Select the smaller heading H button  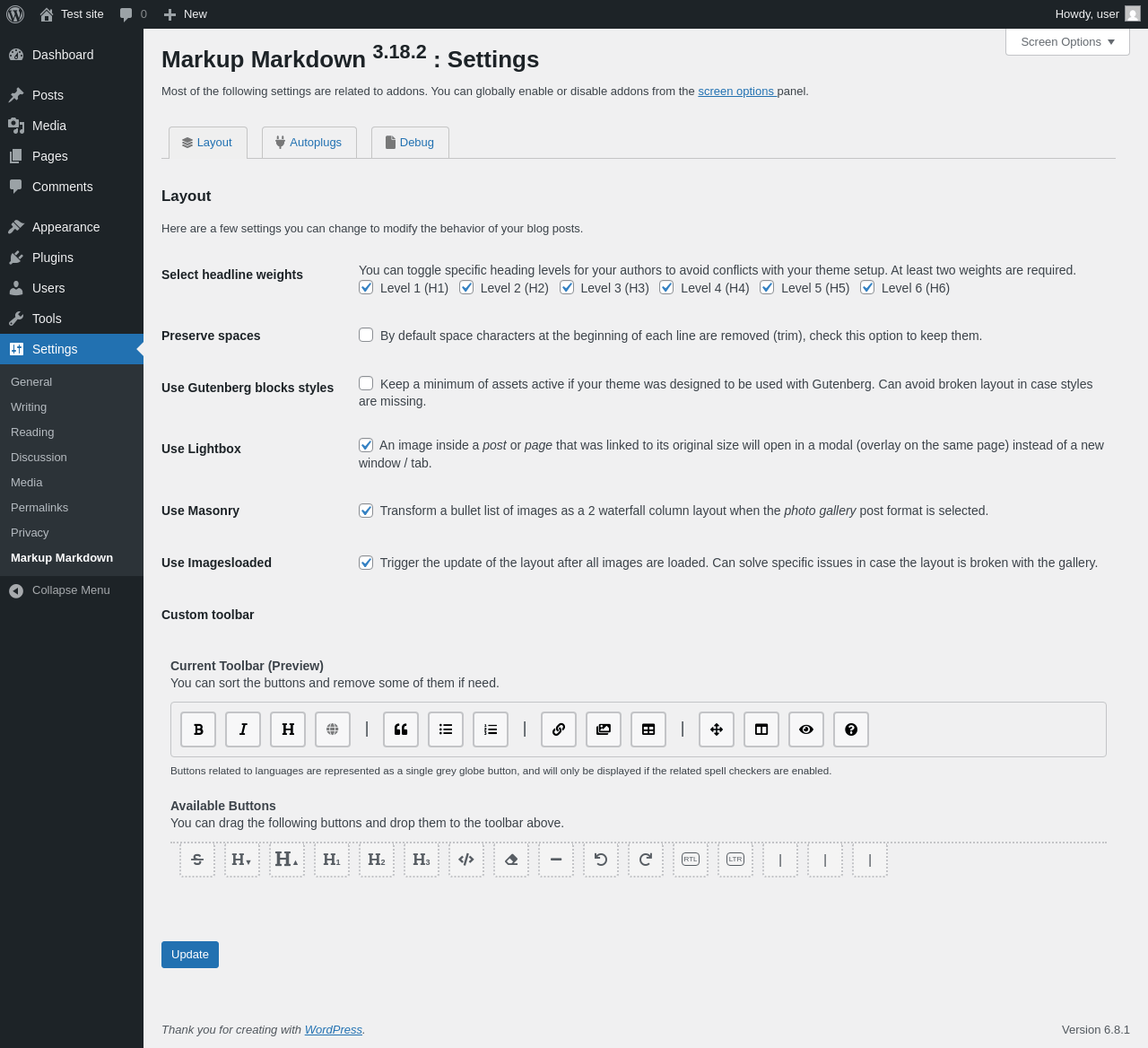click(x=242, y=860)
